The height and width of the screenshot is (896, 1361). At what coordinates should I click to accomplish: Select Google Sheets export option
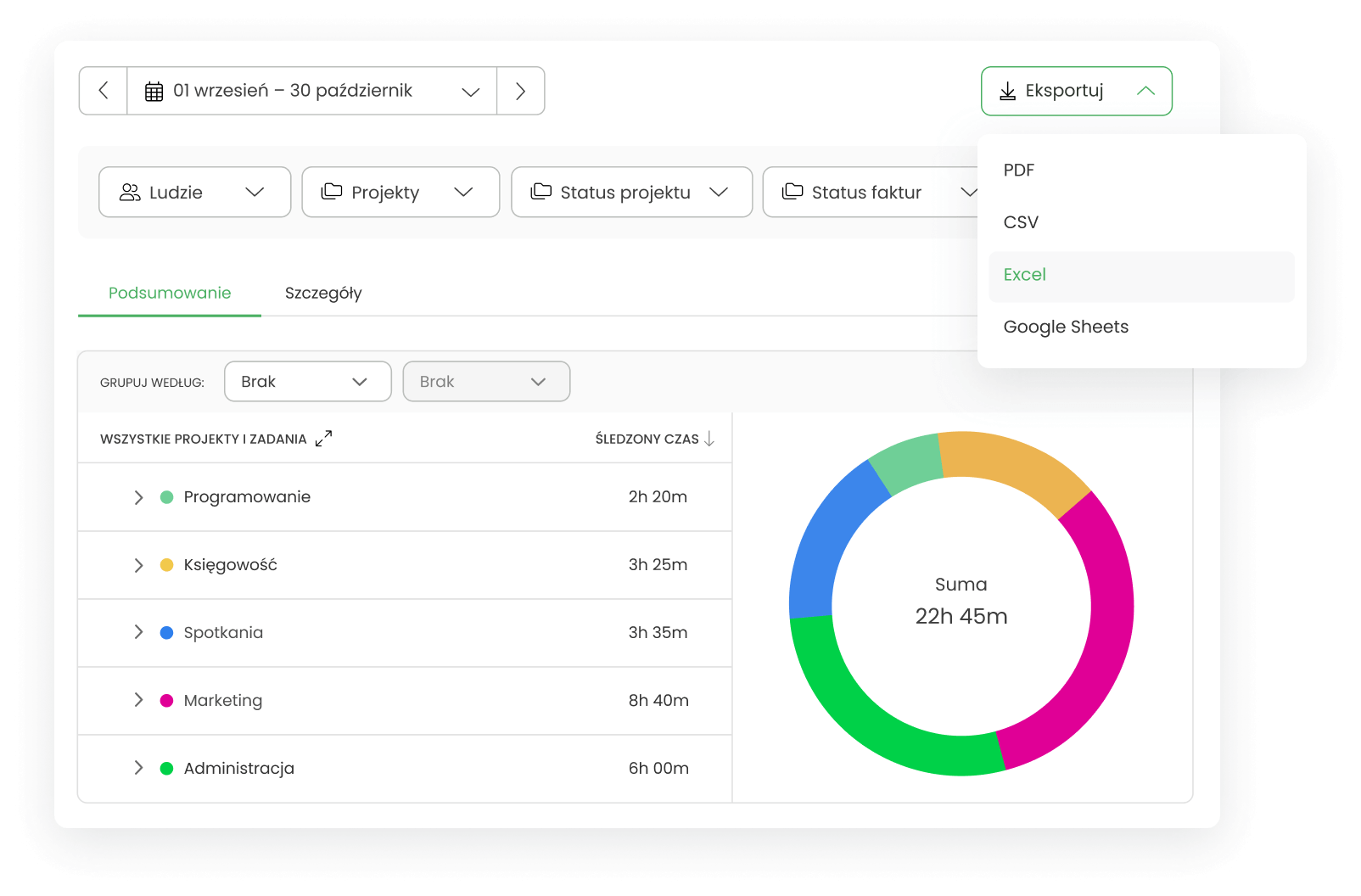click(1066, 328)
